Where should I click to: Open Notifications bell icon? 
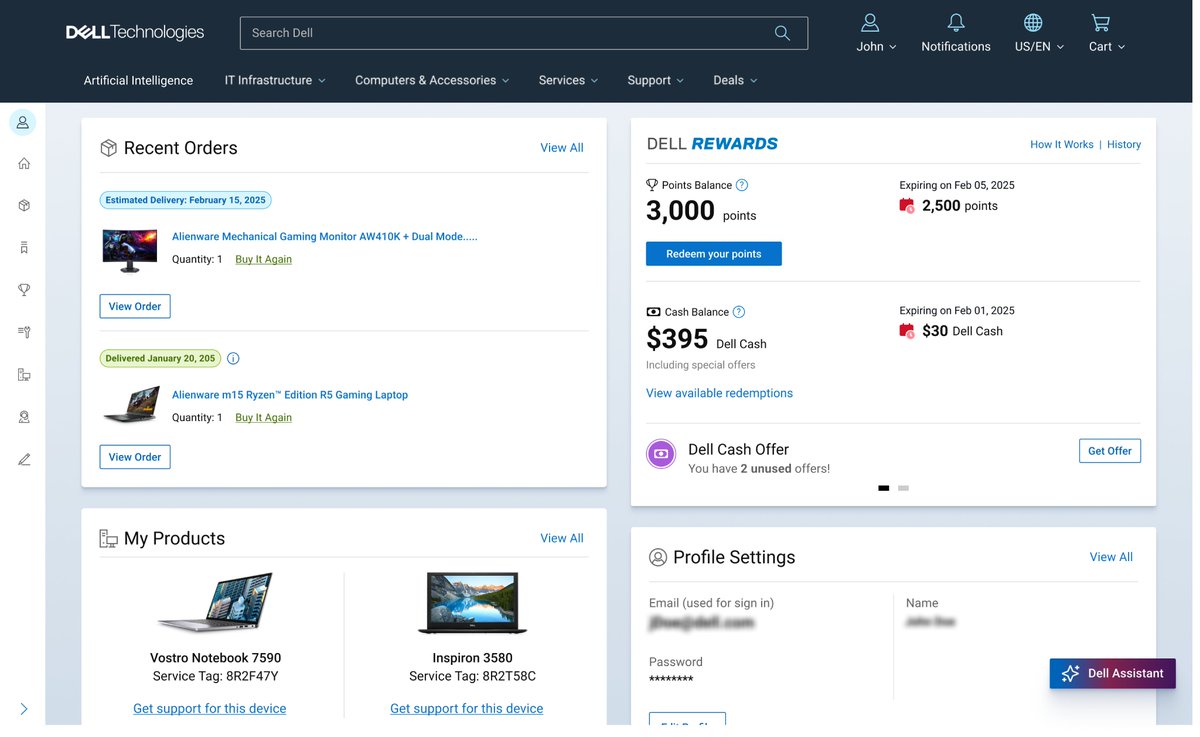click(956, 22)
